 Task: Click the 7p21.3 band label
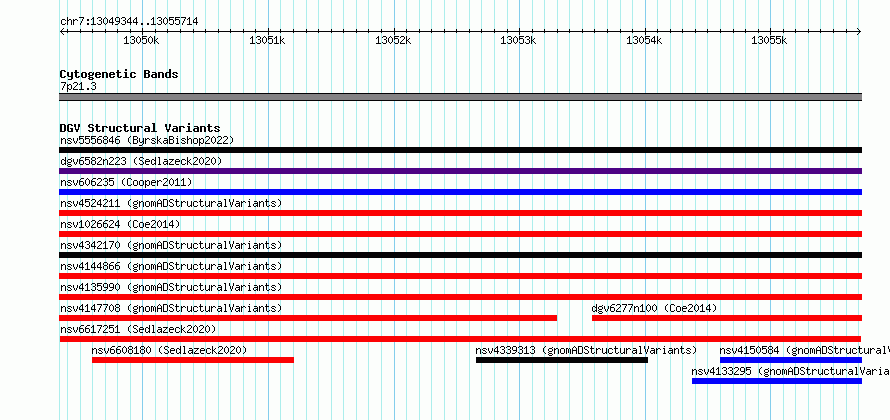click(76, 86)
